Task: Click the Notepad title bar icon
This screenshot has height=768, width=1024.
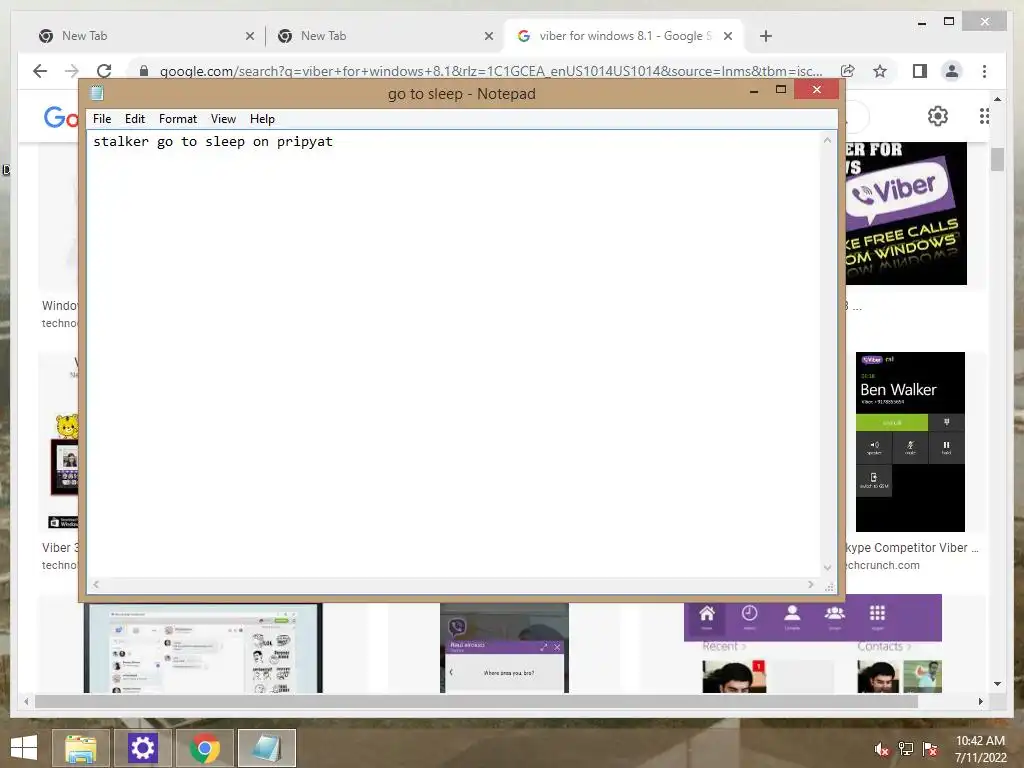Action: tap(97, 93)
